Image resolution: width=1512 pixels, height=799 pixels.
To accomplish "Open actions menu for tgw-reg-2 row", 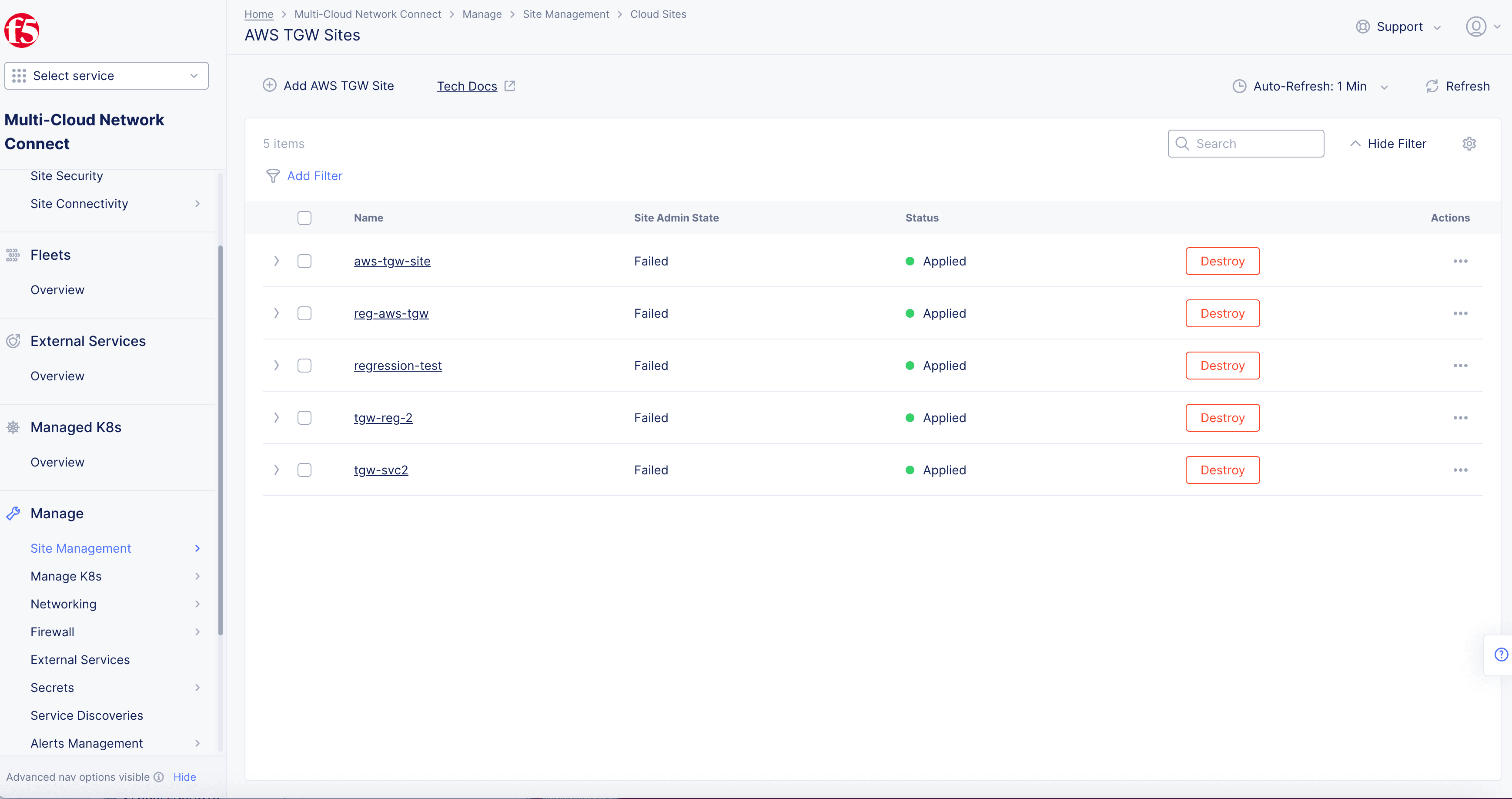I will point(1460,418).
